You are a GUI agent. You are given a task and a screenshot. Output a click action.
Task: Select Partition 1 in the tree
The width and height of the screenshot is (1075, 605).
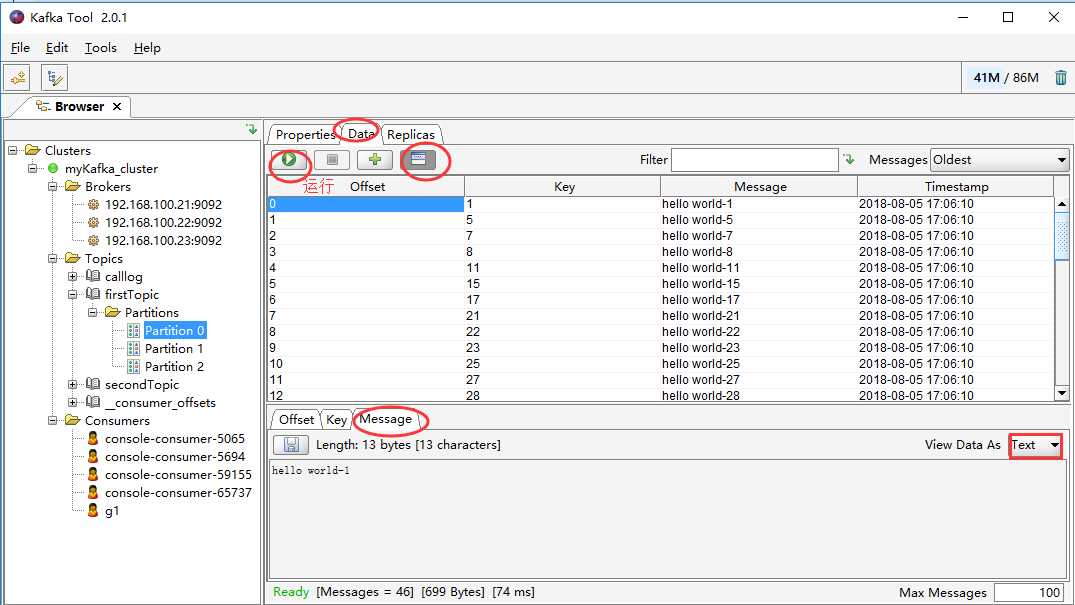[173, 348]
